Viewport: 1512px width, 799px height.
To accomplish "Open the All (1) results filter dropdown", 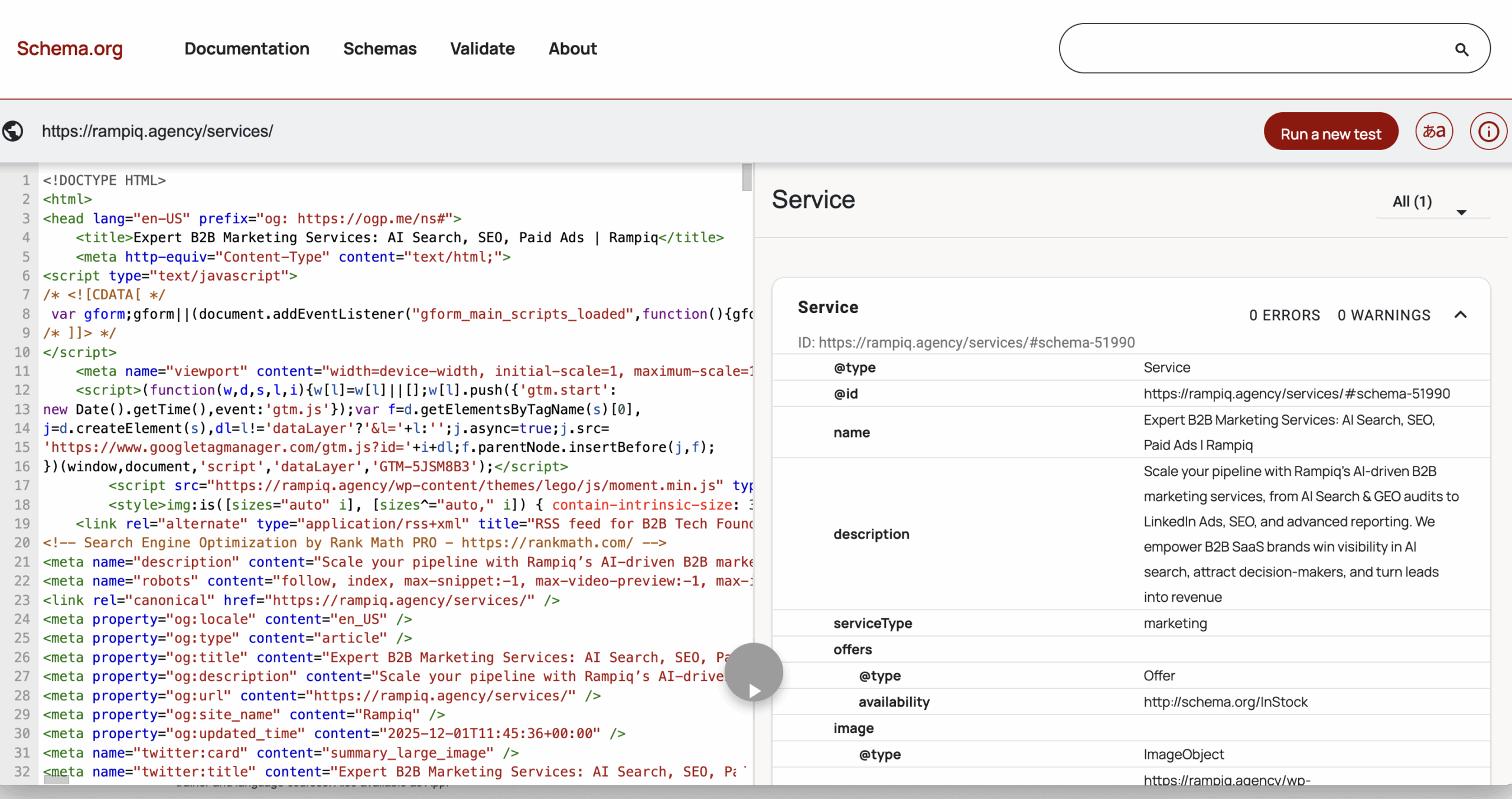I will 1413,201.
